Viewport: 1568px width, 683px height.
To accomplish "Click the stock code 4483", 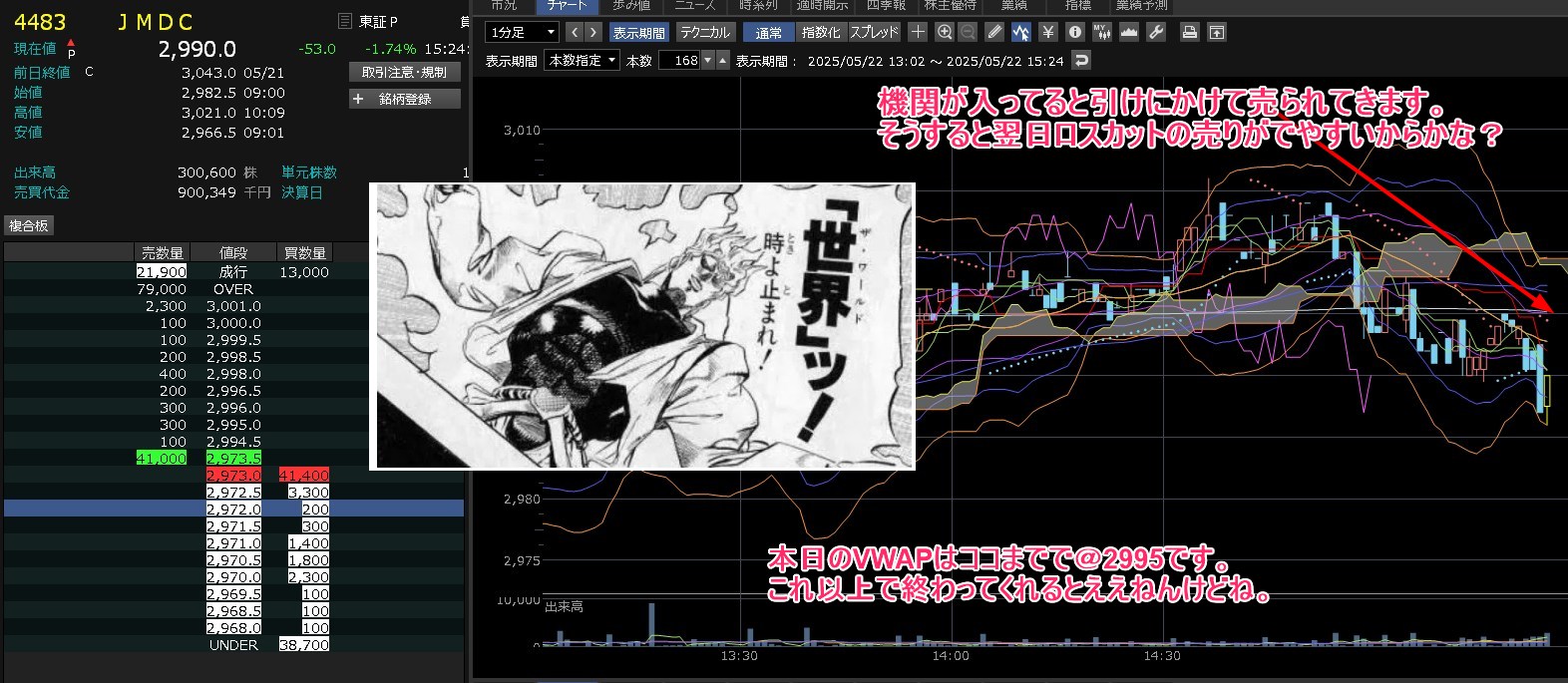I will point(40,22).
